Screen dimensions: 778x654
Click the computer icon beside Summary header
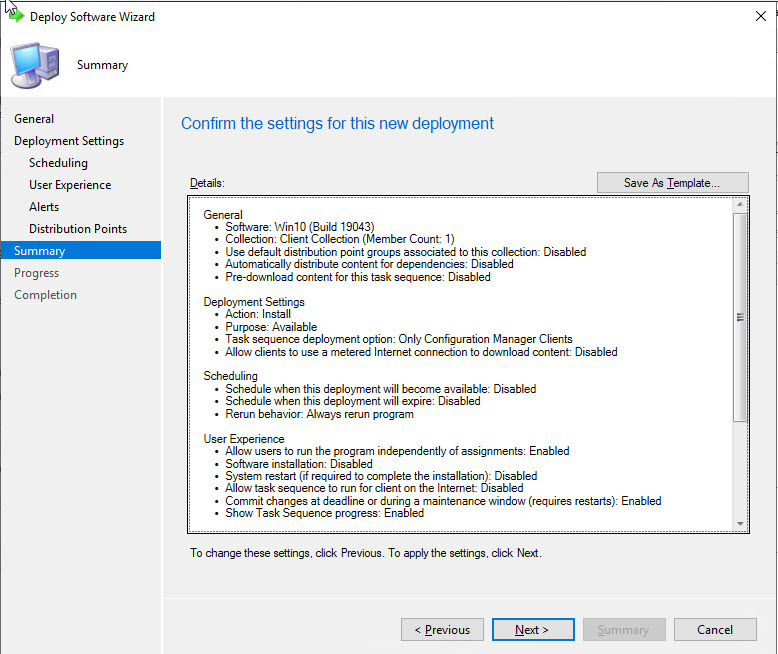(34, 66)
